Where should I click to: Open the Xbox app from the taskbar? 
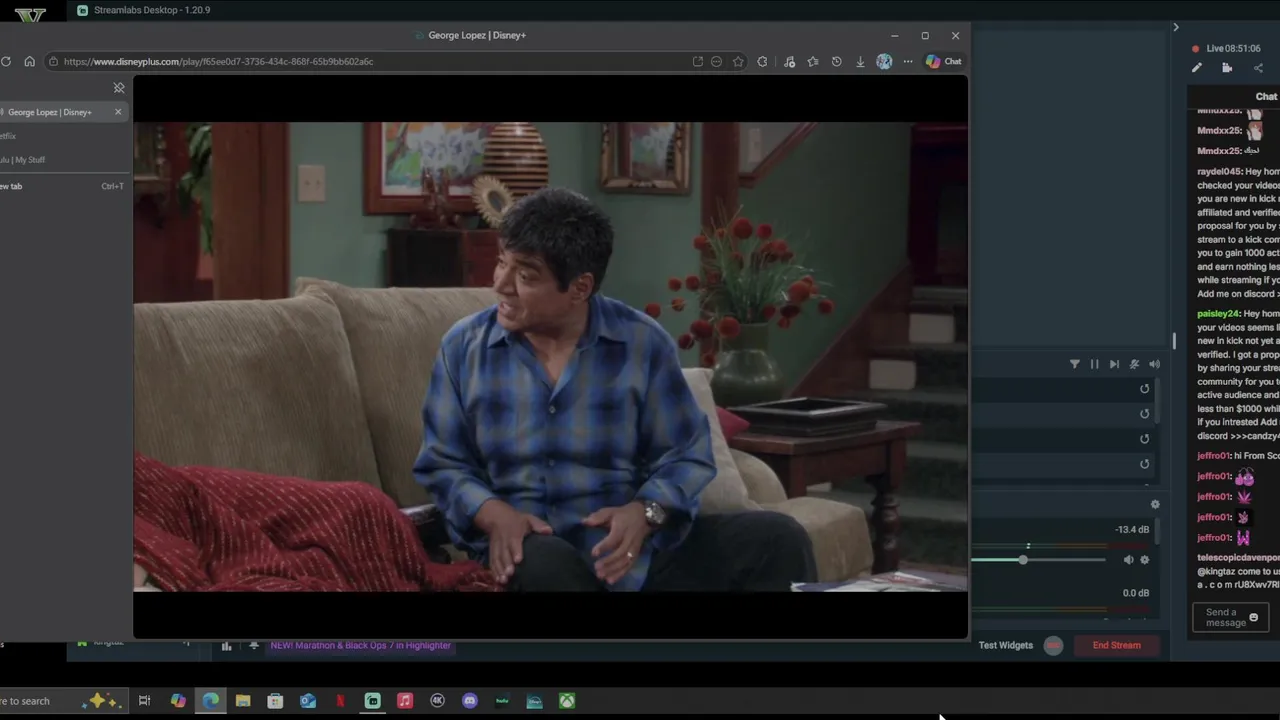coord(567,701)
